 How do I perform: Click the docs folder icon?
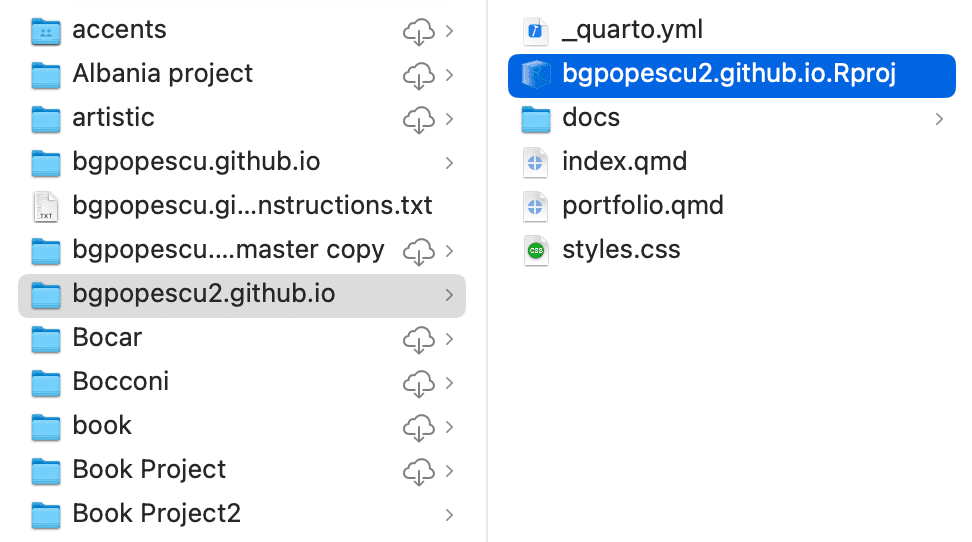tap(536, 118)
